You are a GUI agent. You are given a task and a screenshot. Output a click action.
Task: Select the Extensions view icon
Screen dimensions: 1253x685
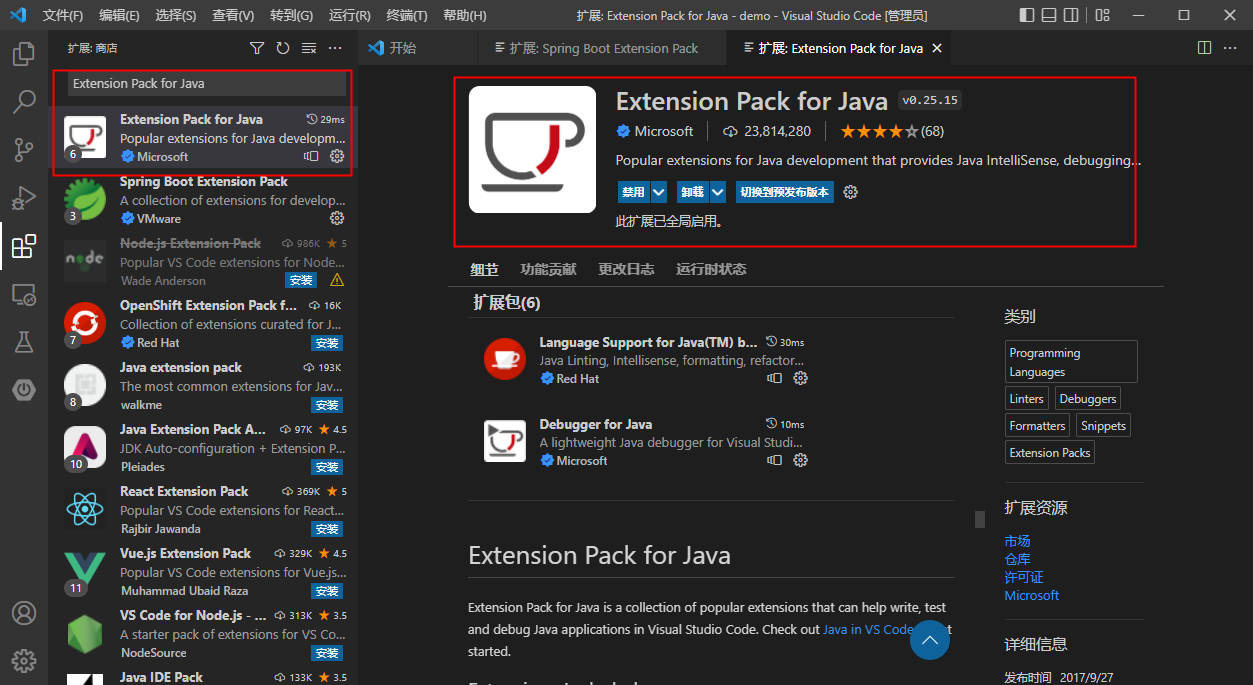(24, 245)
